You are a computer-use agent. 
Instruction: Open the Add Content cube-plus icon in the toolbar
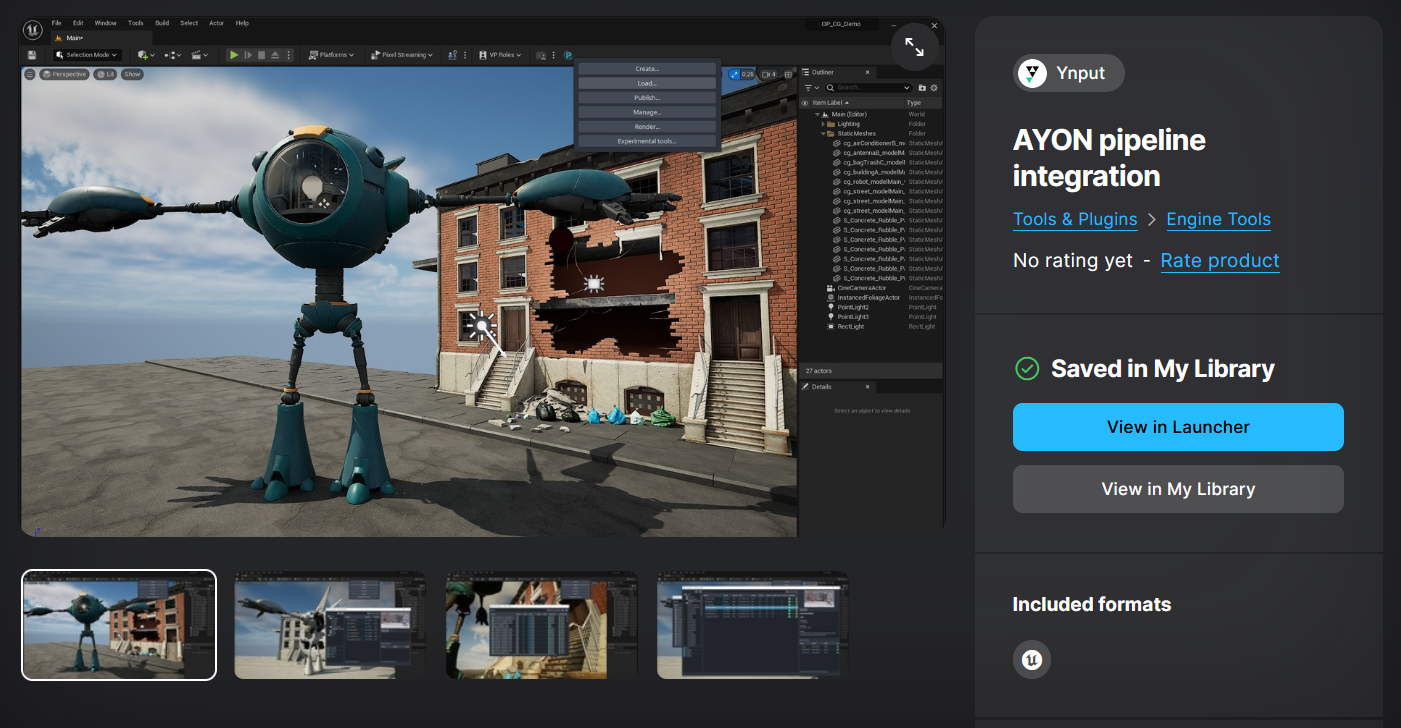pos(144,55)
